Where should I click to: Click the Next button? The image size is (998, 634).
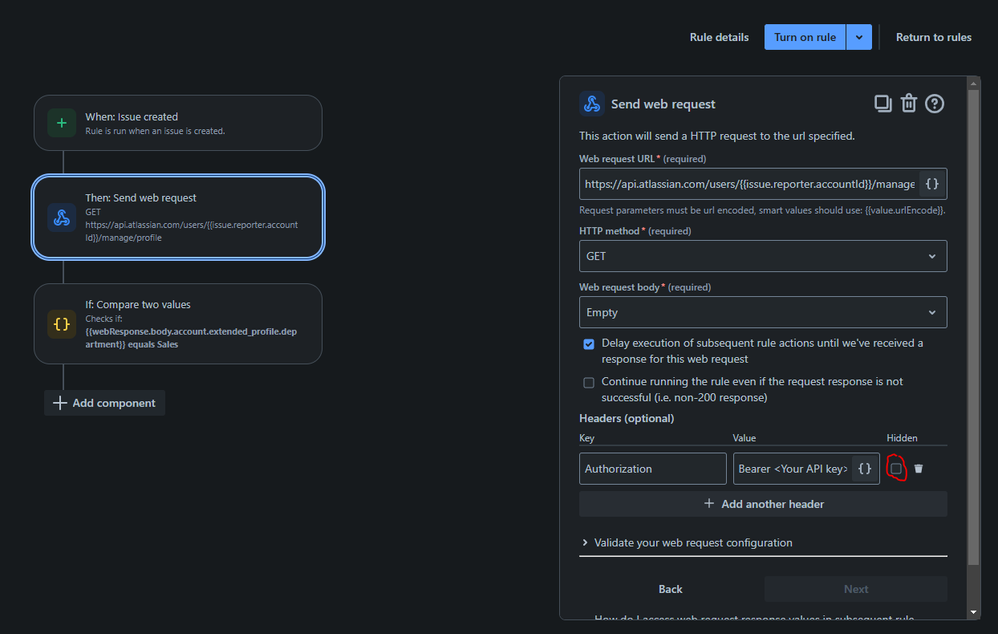pos(855,589)
